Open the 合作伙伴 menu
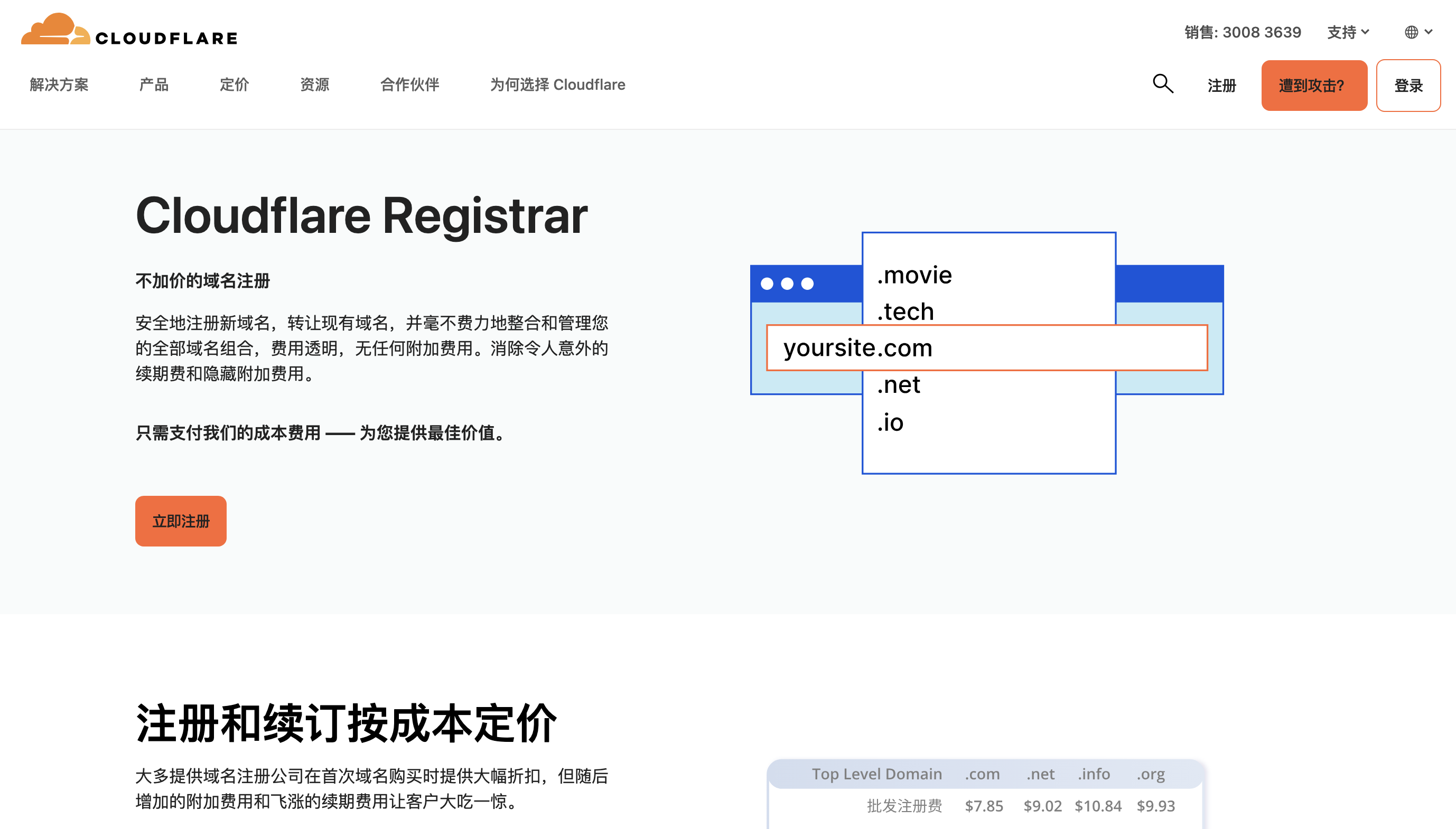This screenshot has height=829, width=1456. 409,85
